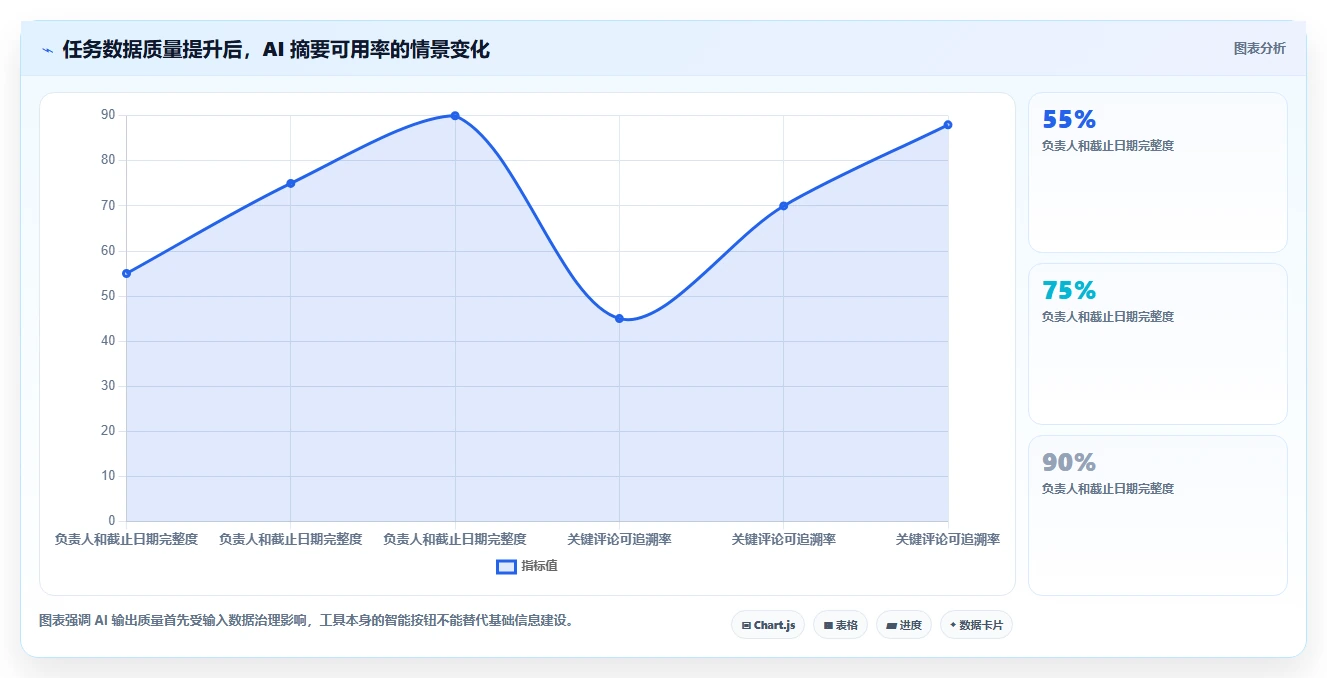Click the y-axis tick label 80
The height and width of the screenshot is (678, 1327).
click(x=108, y=160)
